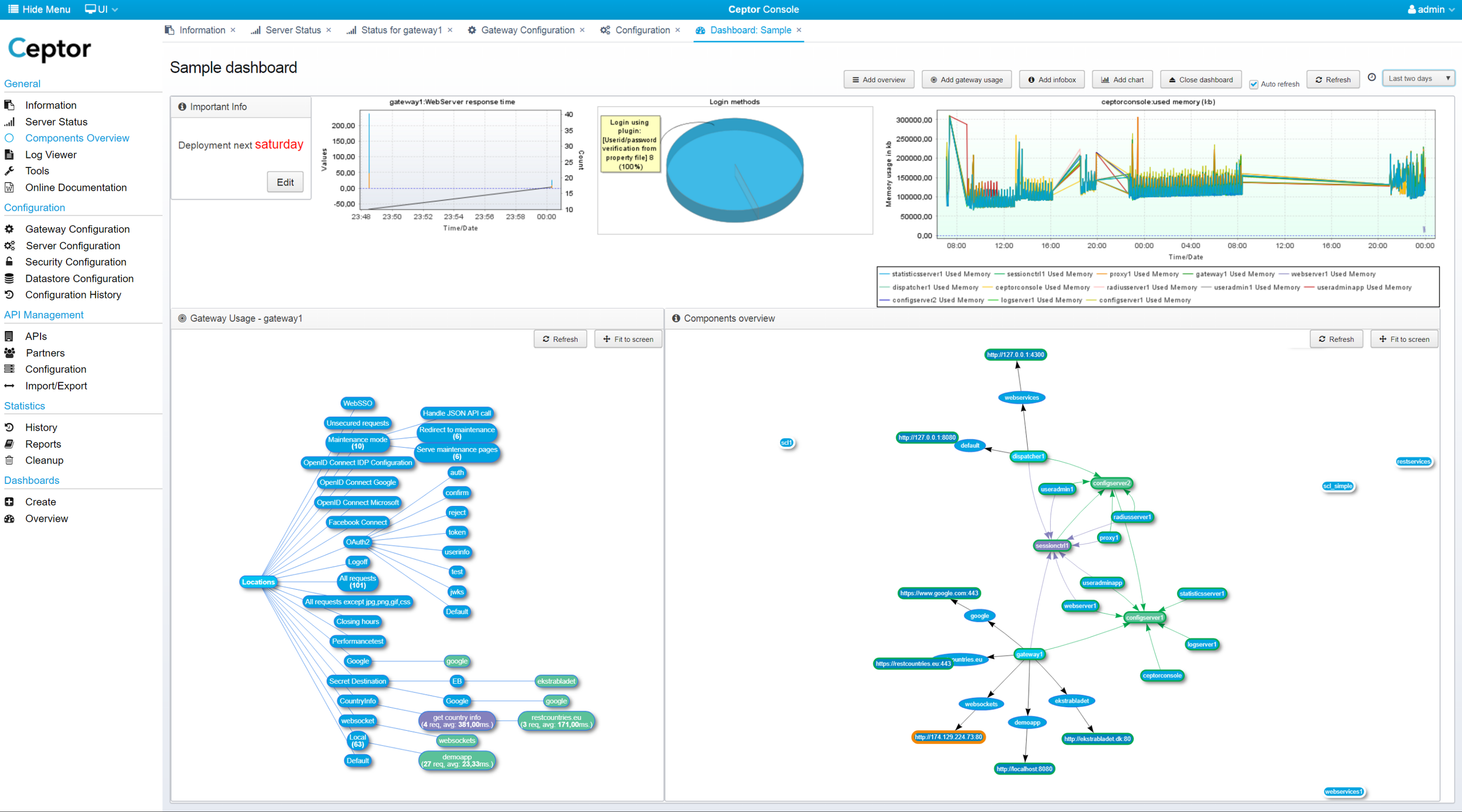This screenshot has width=1462, height=812.
Task: Click the Cleanup trash icon
Action: click(9, 460)
